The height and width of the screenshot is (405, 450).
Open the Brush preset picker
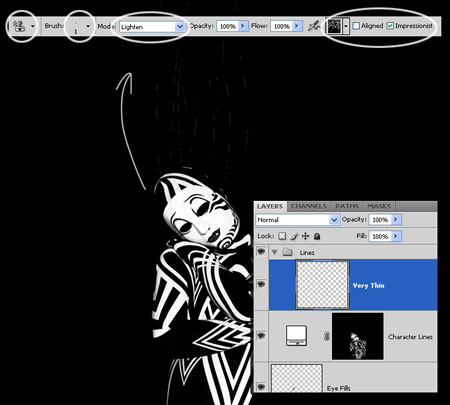(x=88, y=26)
